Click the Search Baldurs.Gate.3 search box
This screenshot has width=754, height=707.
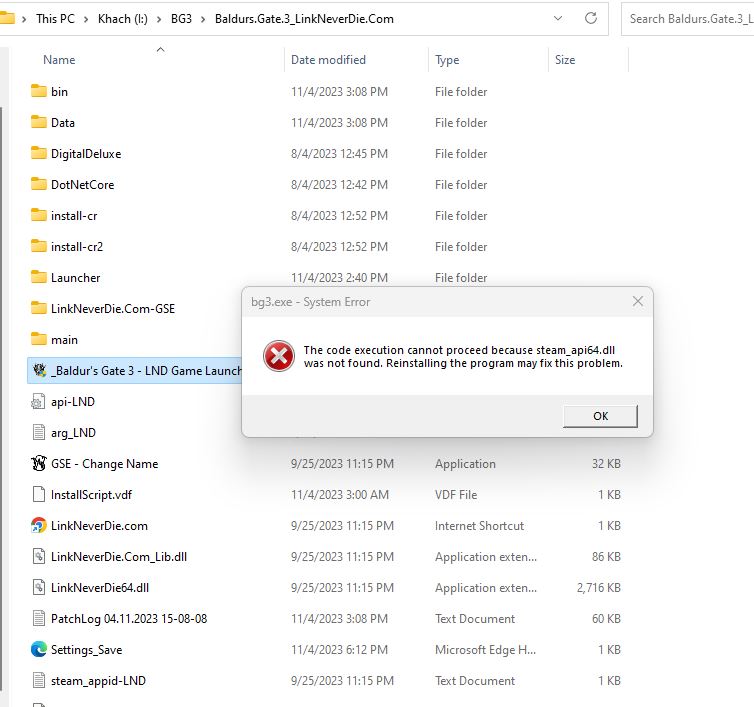click(690, 18)
